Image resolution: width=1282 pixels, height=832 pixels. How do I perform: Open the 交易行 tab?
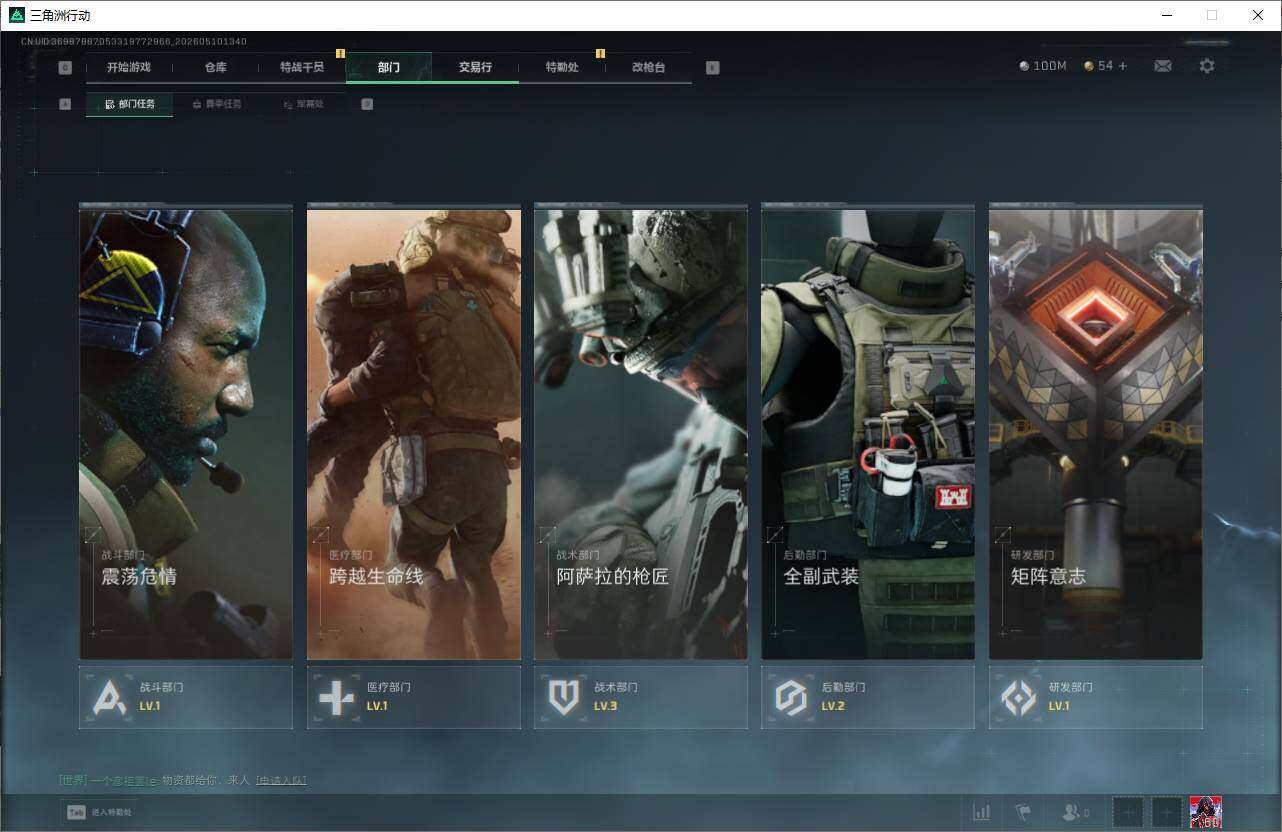point(475,67)
